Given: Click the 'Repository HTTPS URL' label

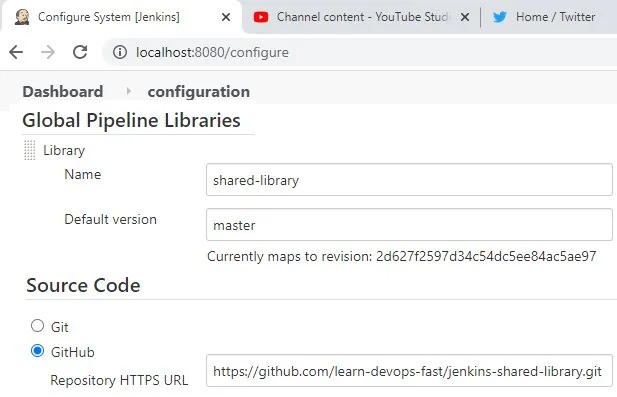Looking at the screenshot, I should tap(119, 380).
